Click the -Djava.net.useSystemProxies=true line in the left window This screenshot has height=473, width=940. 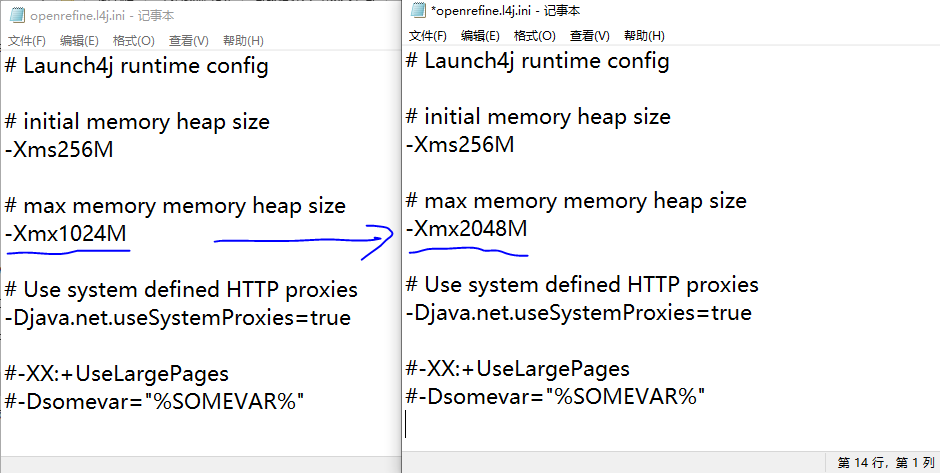(178, 318)
